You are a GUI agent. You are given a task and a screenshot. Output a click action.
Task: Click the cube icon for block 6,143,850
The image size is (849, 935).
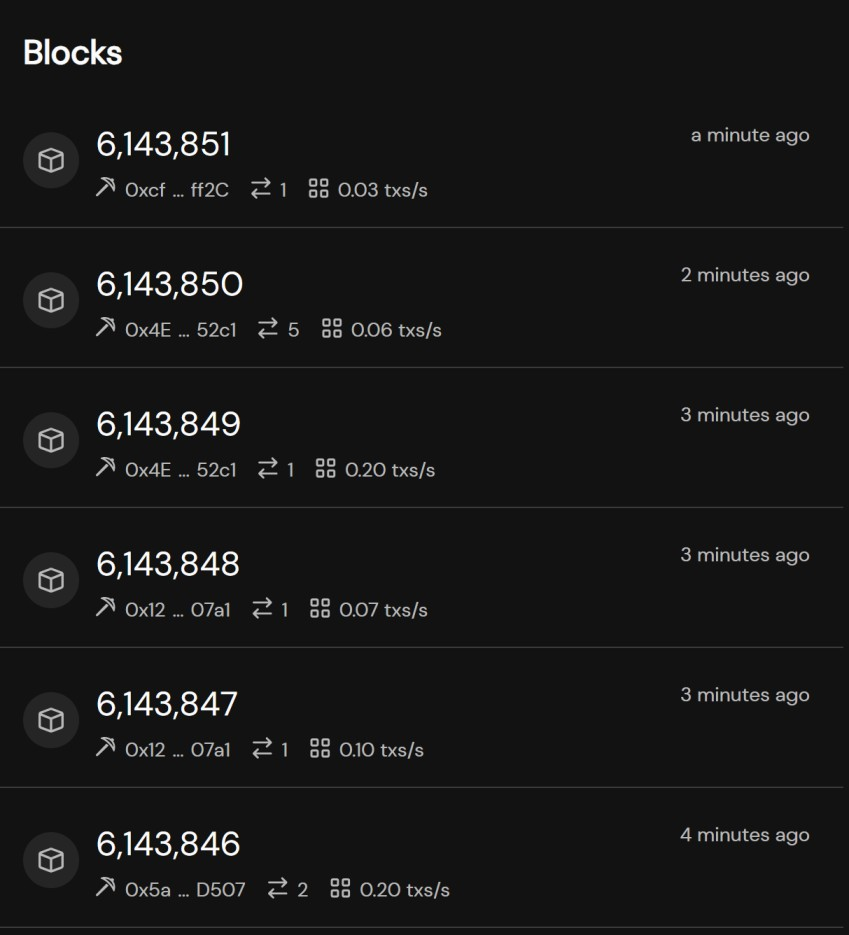(50, 300)
